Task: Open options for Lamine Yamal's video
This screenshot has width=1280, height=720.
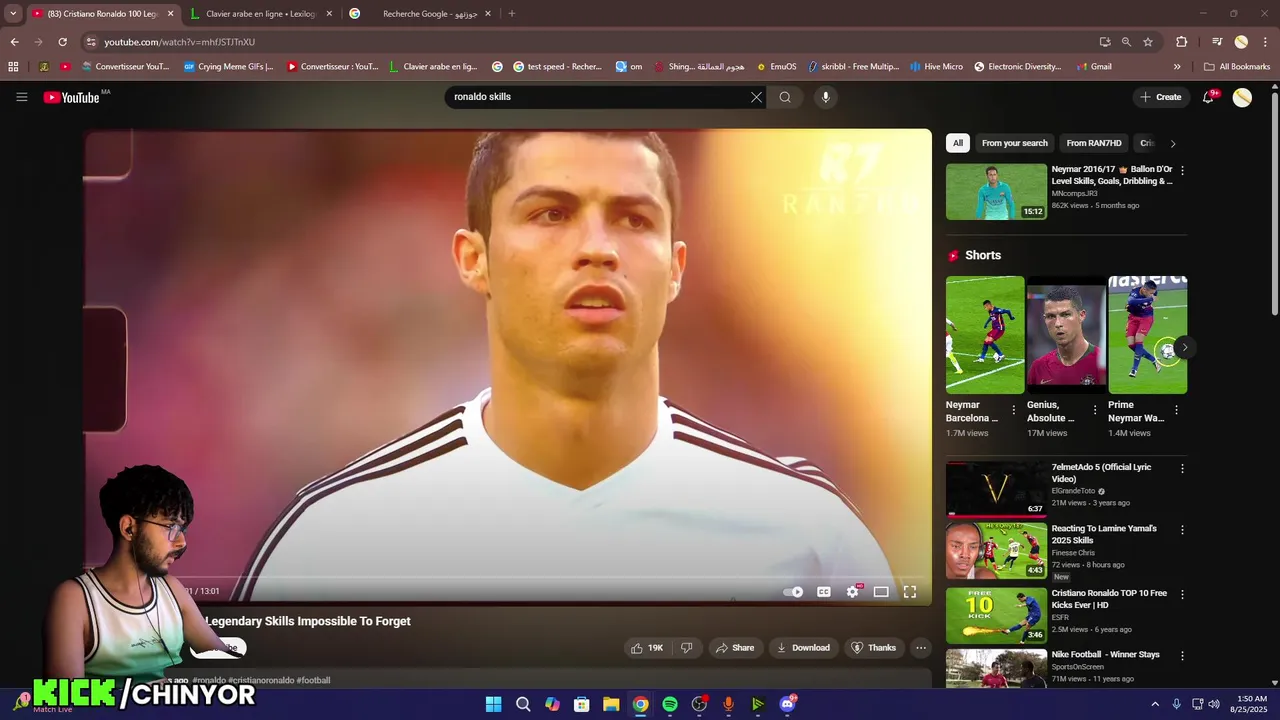Action: click(x=1182, y=530)
